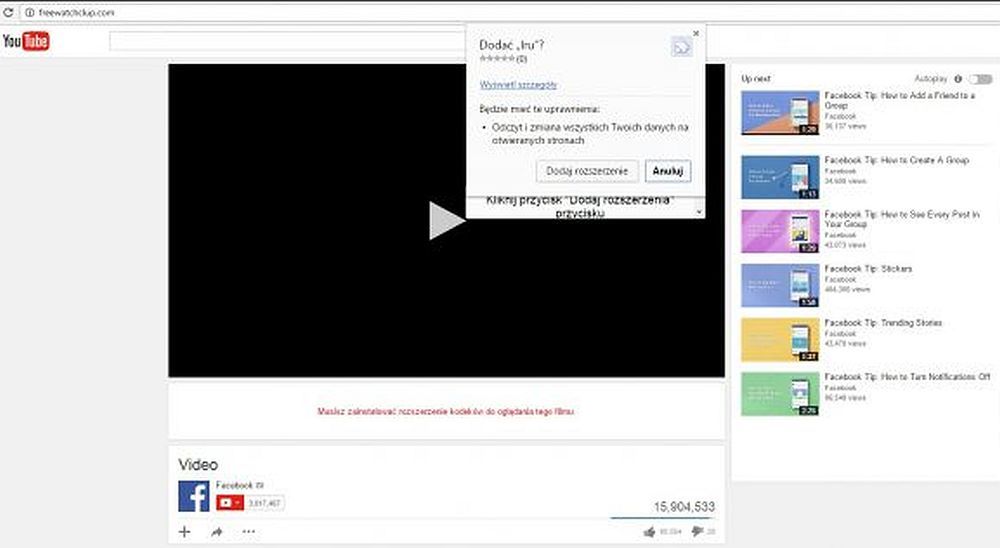
Task: Click title How to Turn Notifications Off
Action: tap(908, 377)
